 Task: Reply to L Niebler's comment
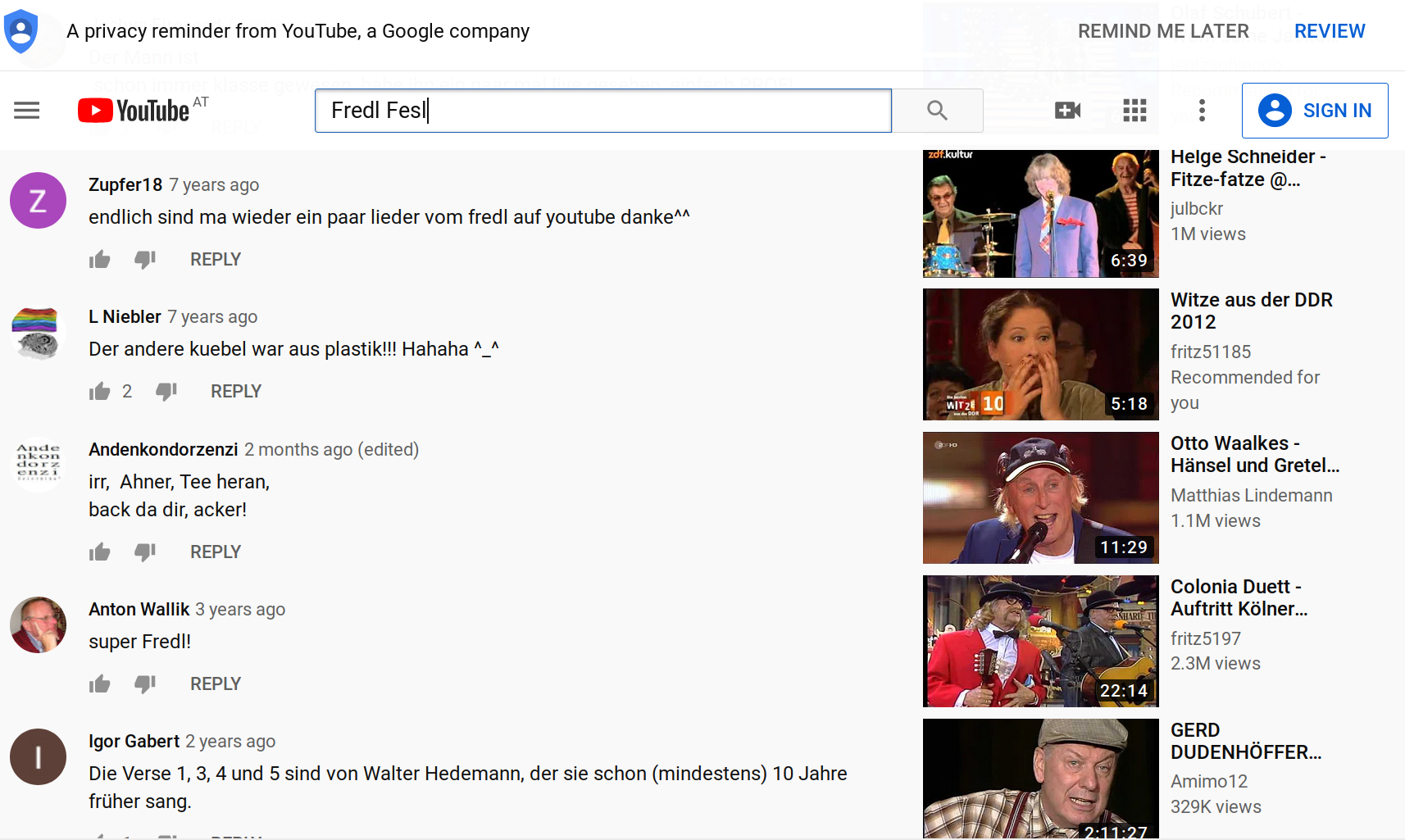pyautogui.click(x=236, y=392)
